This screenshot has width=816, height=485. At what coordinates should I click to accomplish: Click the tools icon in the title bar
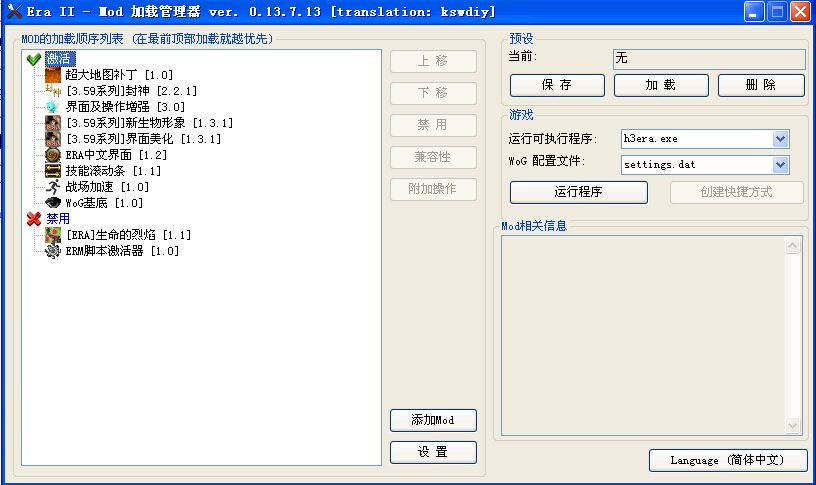coord(14,11)
